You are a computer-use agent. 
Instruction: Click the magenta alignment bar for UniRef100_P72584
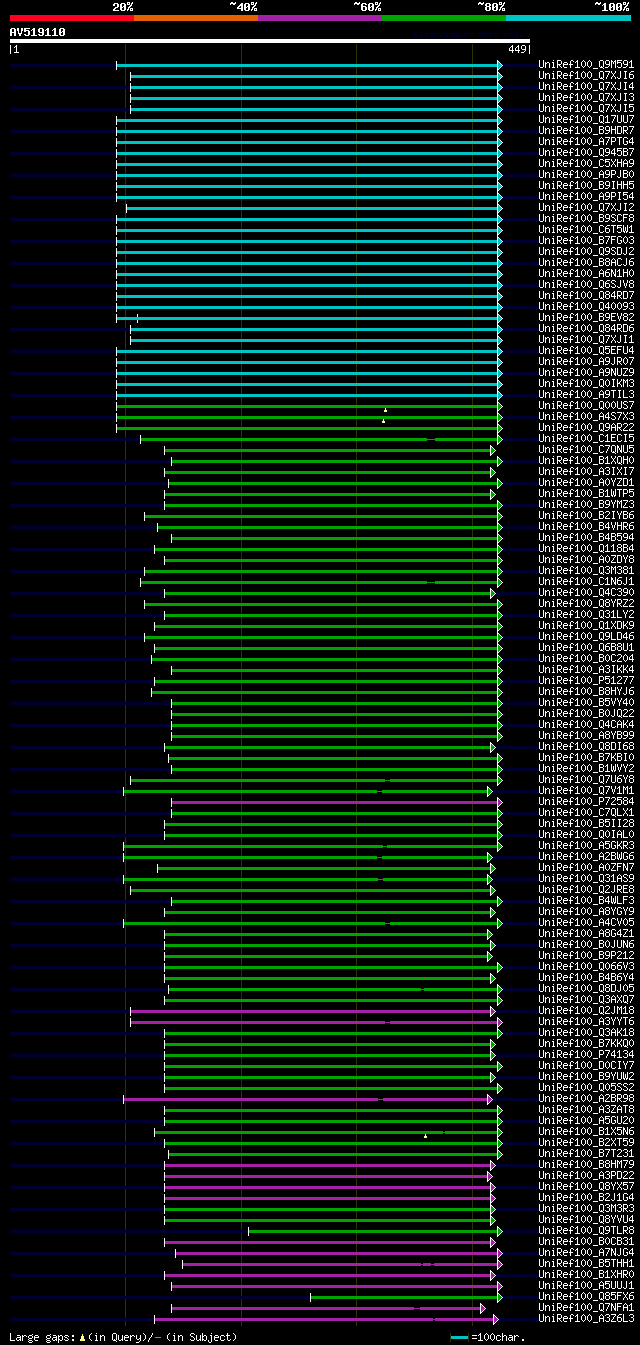click(336, 802)
